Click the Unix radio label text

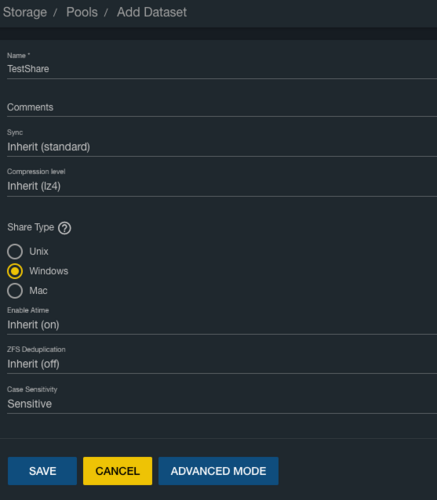coord(39,251)
